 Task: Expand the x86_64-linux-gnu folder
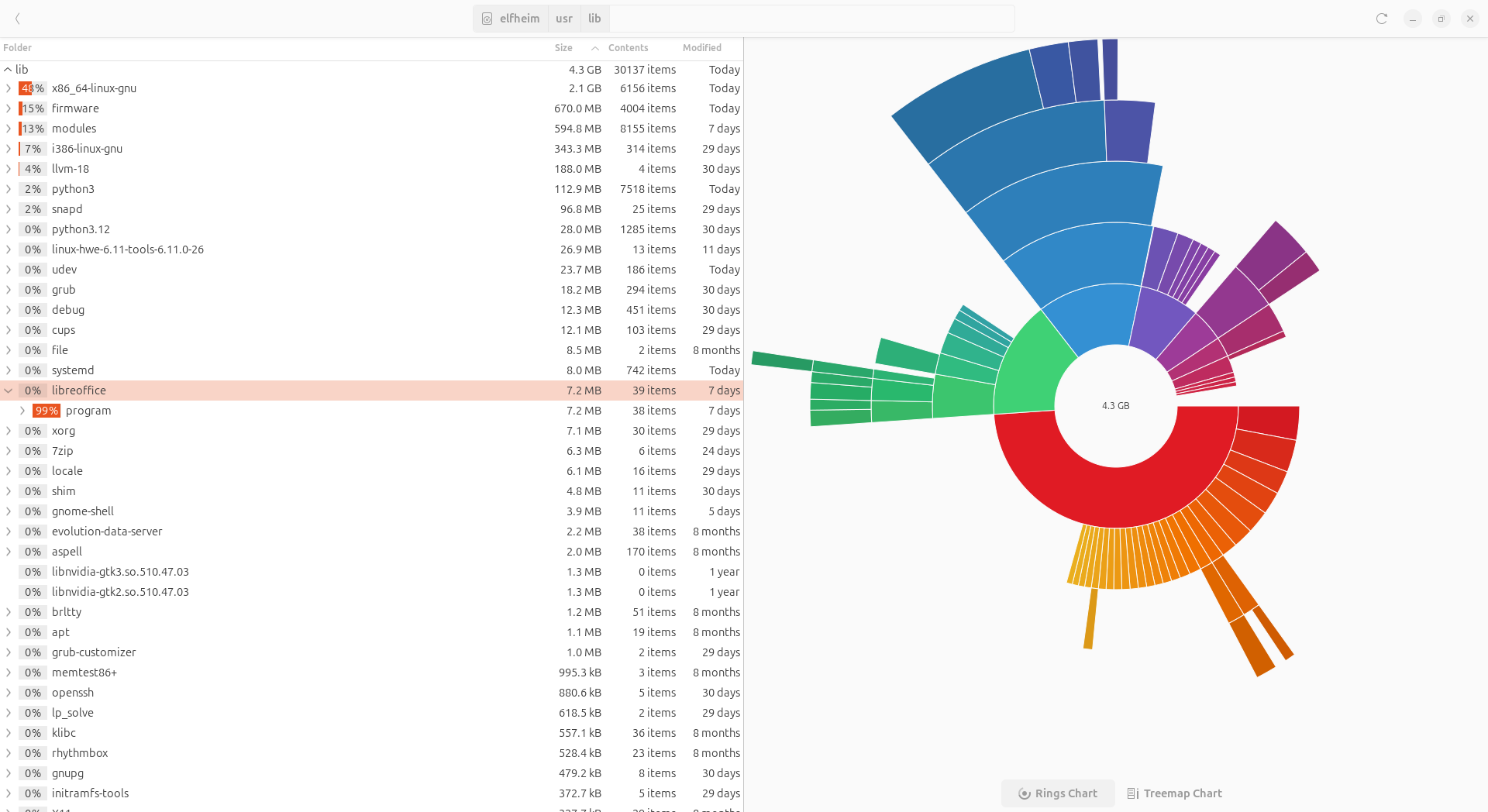click(9, 88)
